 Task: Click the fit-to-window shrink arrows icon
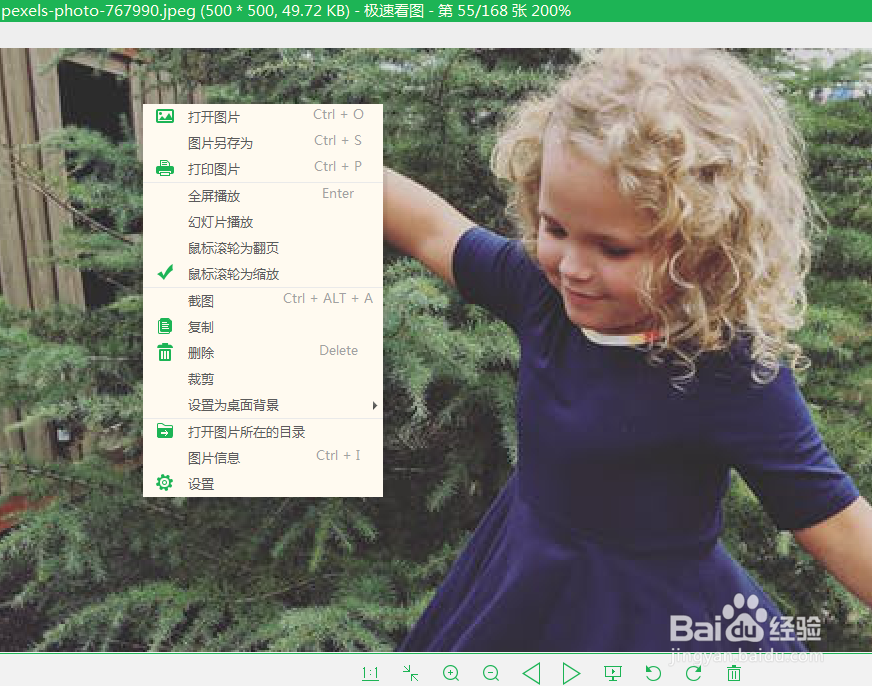pos(410,673)
